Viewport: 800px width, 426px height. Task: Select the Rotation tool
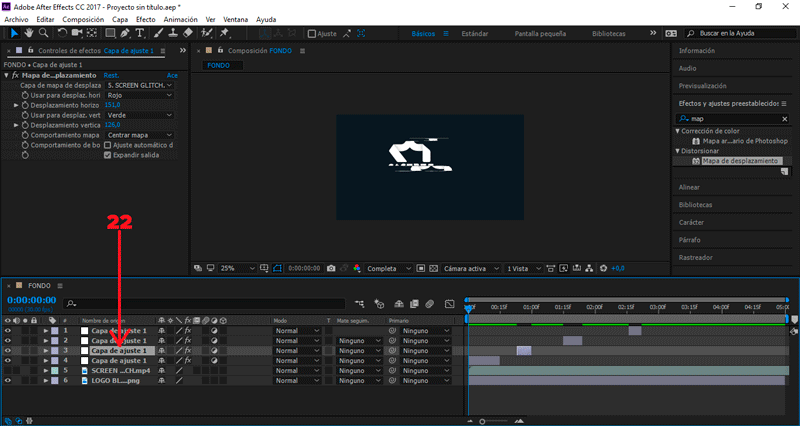coord(62,33)
